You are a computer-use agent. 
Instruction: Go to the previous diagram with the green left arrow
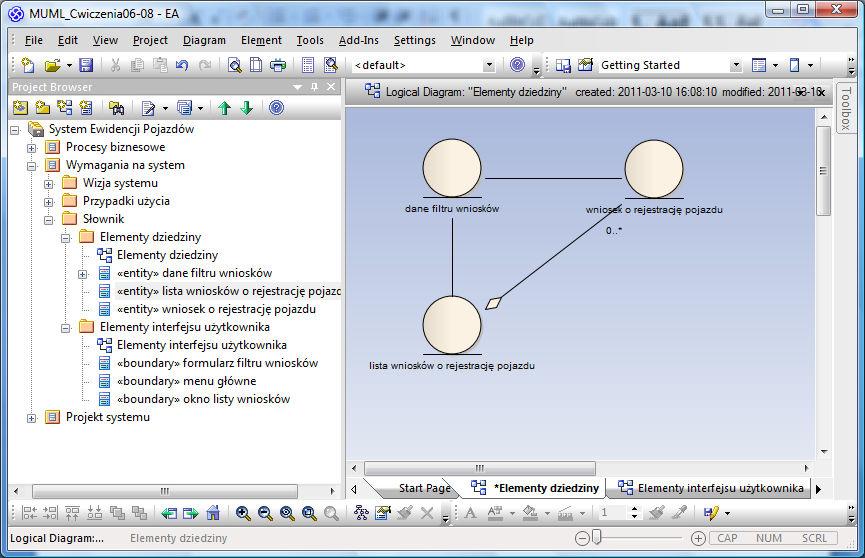point(169,513)
